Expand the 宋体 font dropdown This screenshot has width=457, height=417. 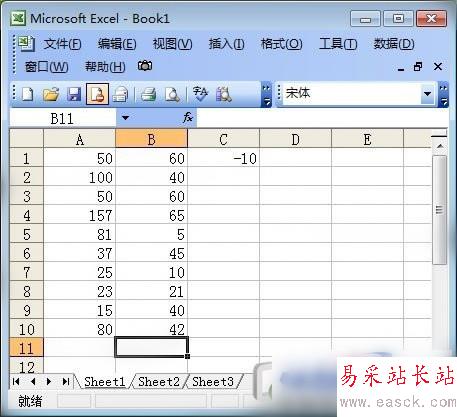(x=427, y=94)
